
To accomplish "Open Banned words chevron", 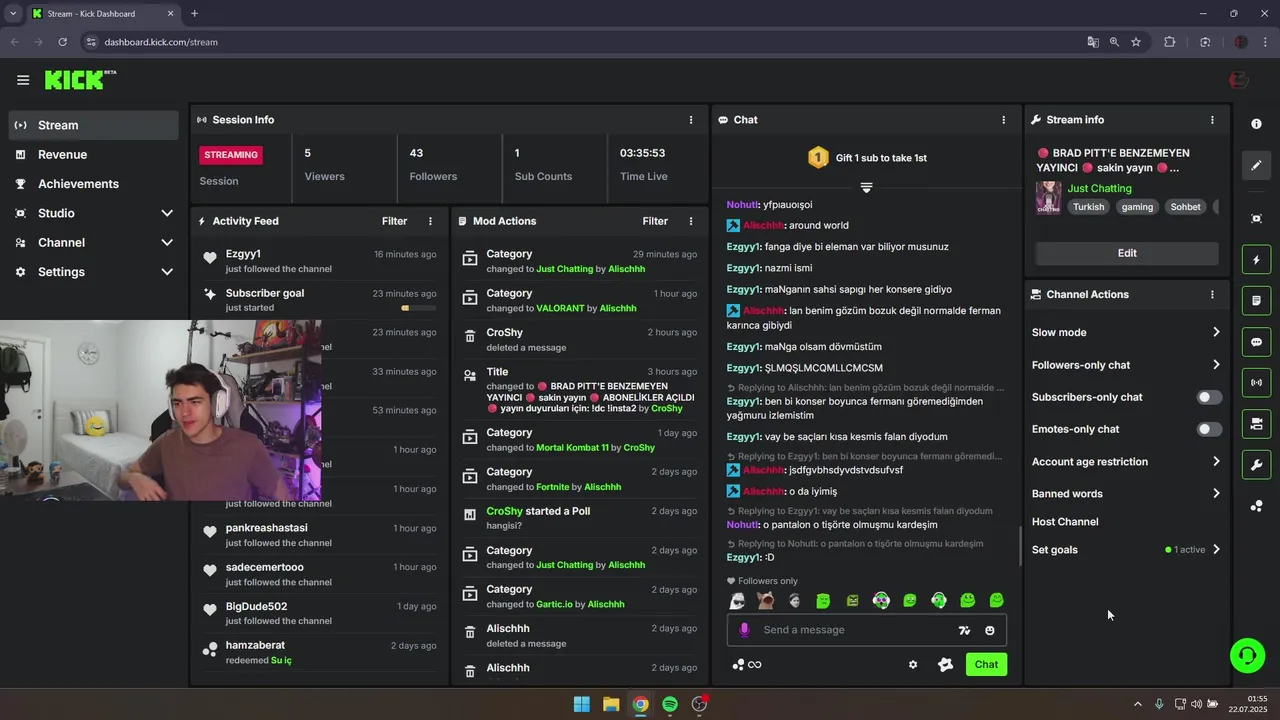I will [1216, 494].
